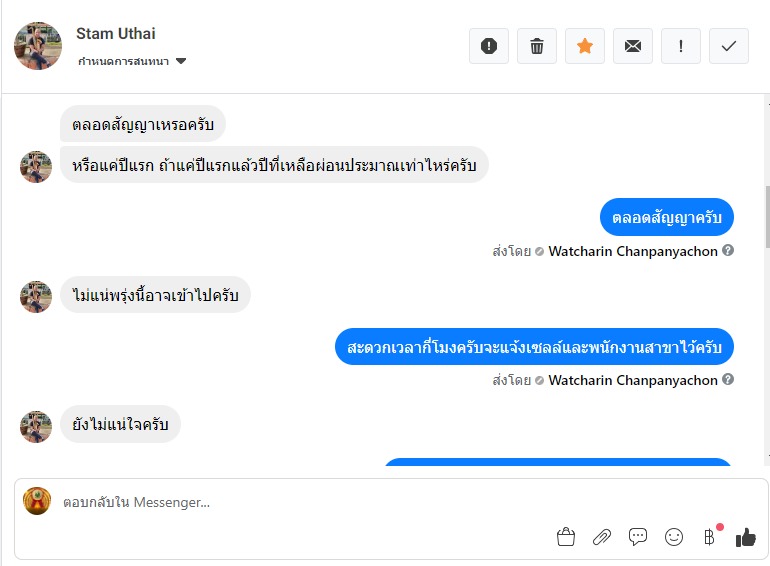Open saved replies speech bubble icon
The width and height of the screenshot is (770, 566).
(638, 537)
